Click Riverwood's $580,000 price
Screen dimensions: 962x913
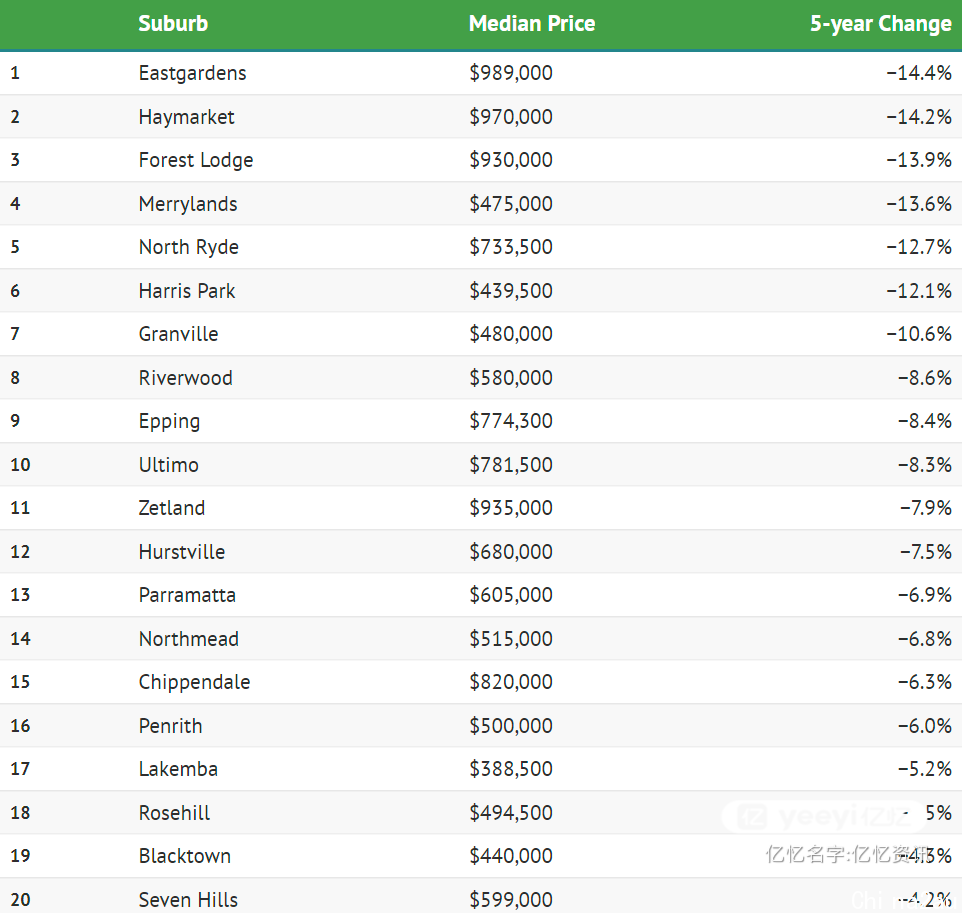(x=511, y=378)
